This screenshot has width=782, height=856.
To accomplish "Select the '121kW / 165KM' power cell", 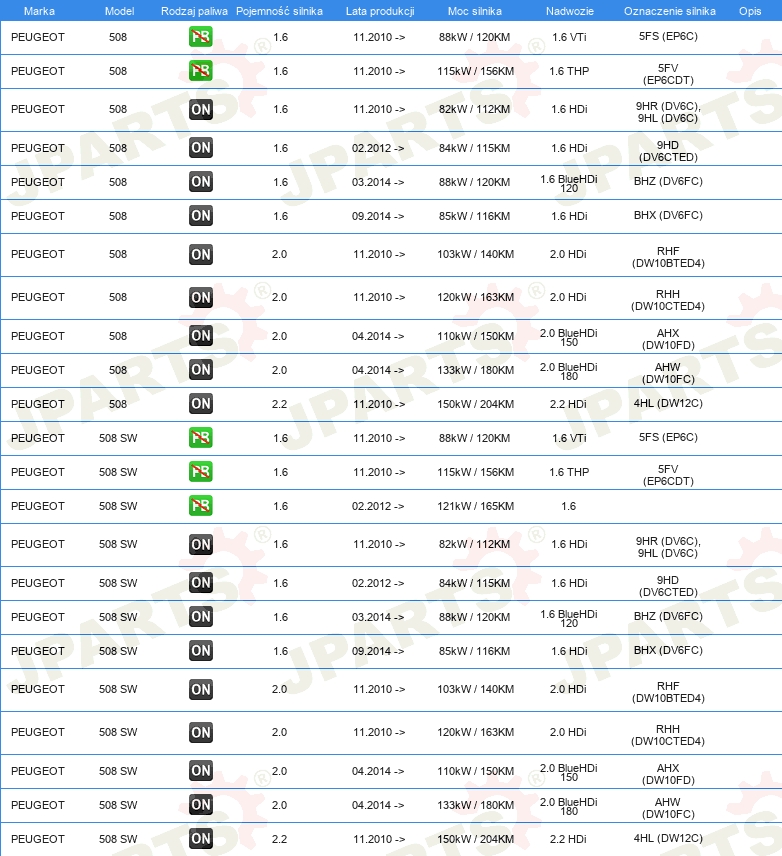I will [x=475, y=506].
